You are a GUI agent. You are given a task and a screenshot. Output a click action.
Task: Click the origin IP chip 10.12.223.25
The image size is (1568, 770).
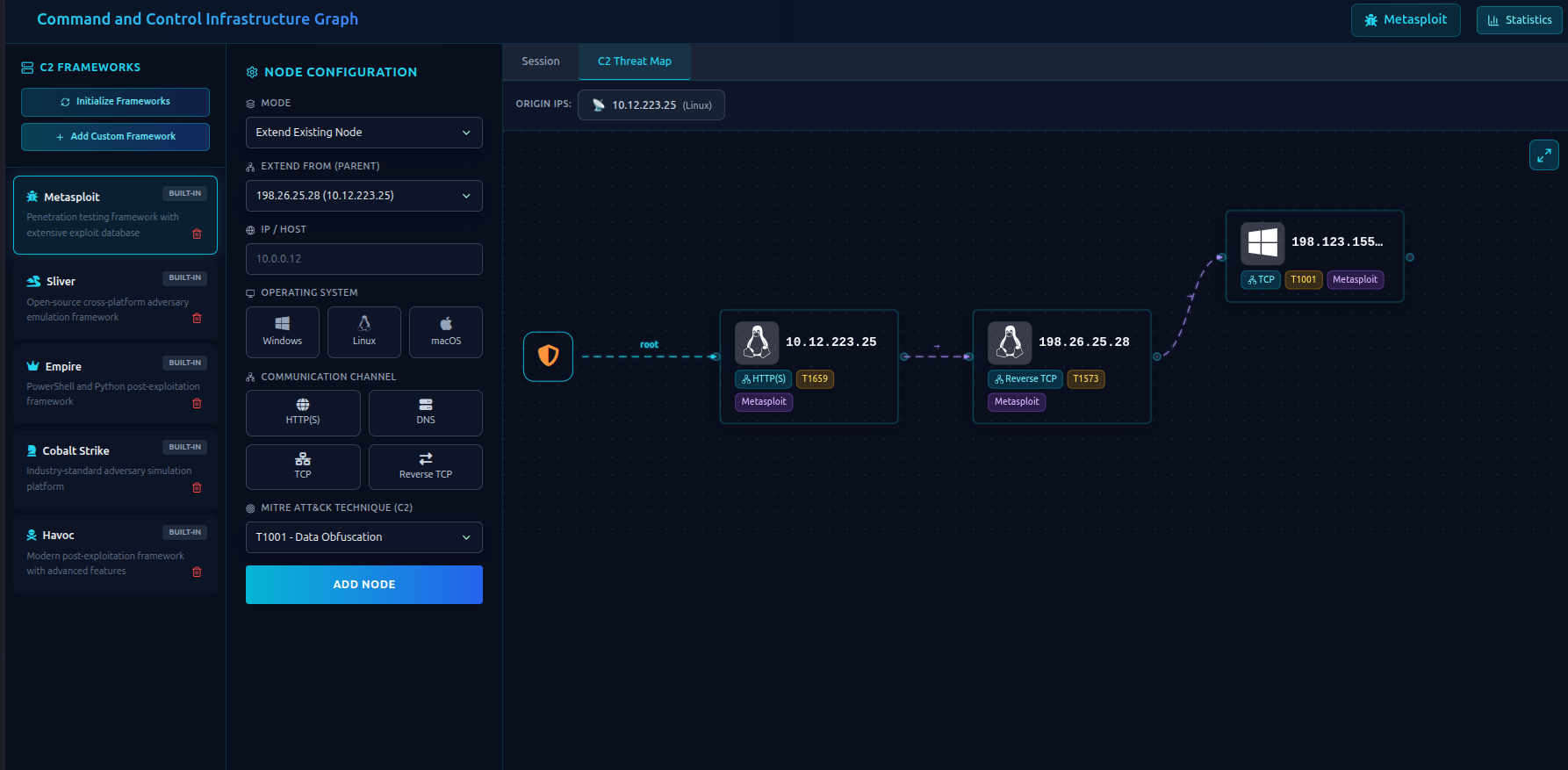[x=651, y=104]
